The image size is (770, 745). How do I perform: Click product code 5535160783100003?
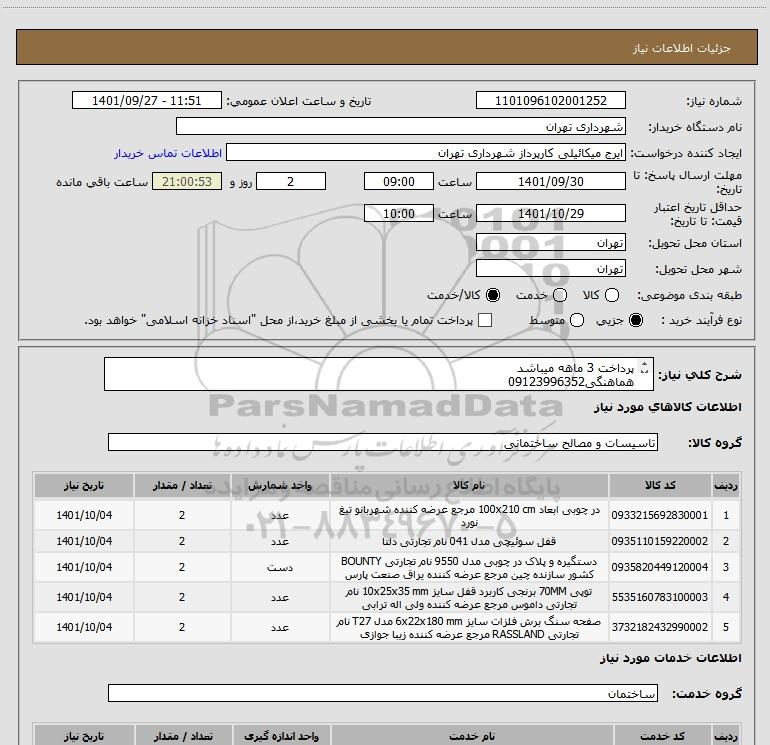point(660,597)
